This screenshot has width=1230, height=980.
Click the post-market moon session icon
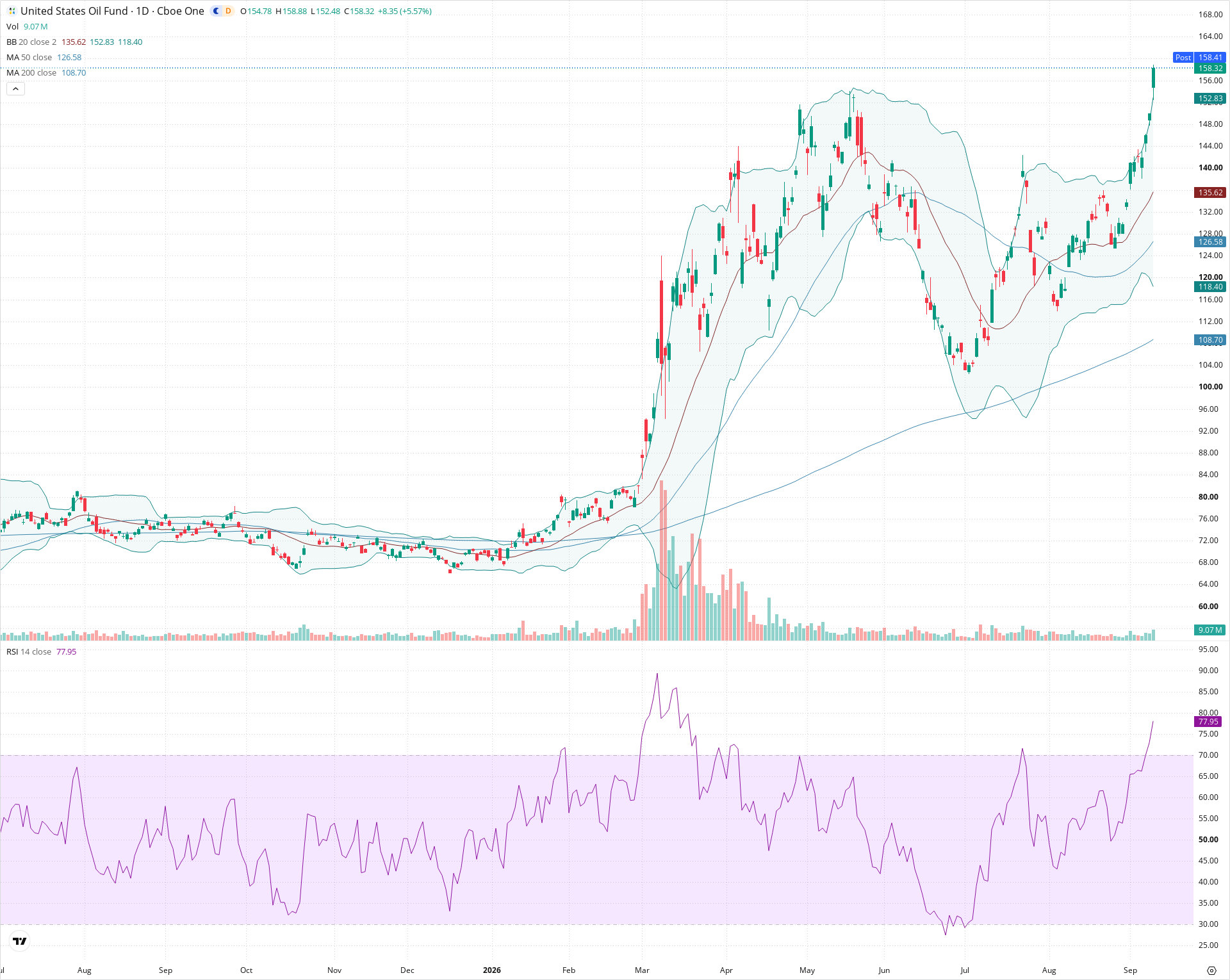[x=217, y=11]
